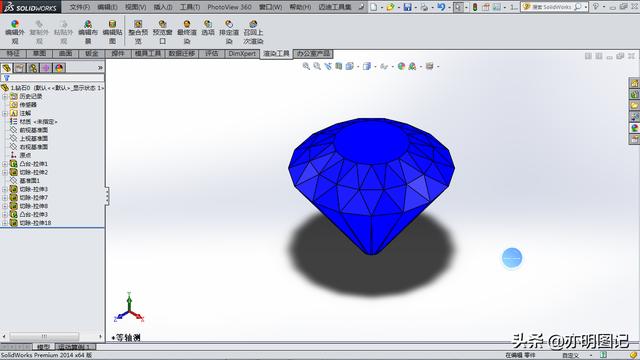Open the PhotoView 360 menu

pyautogui.click(x=229, y=7)
